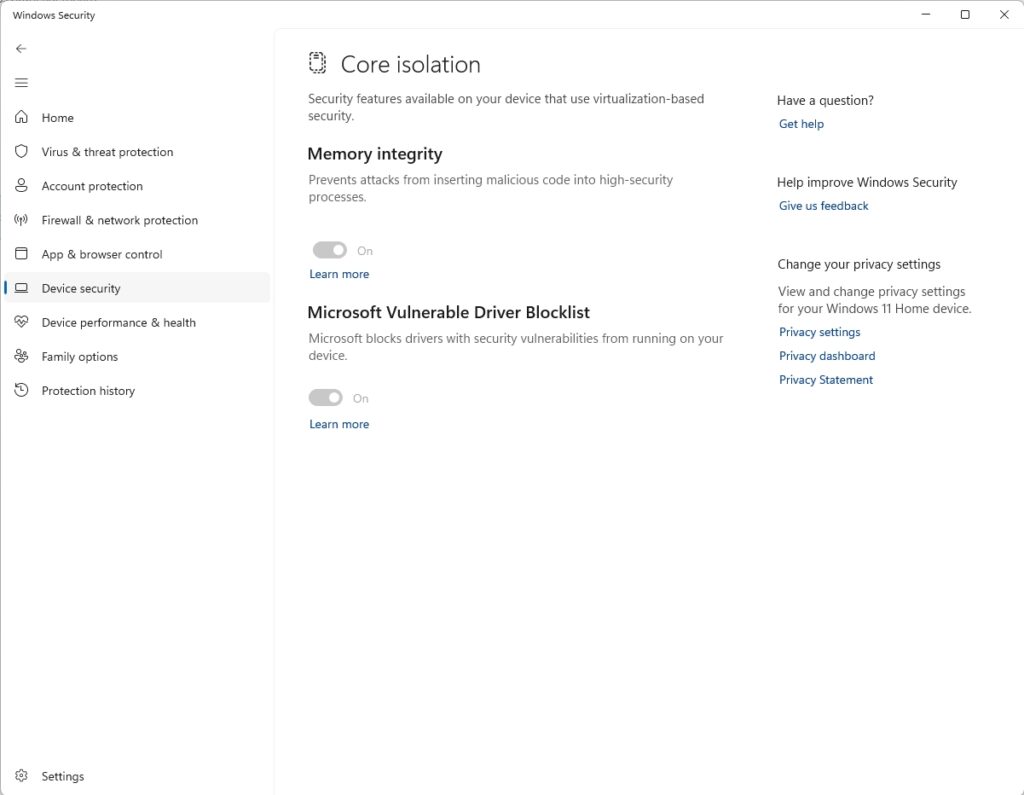This screenshot has width=1024, height=795.
Task: Click the Family options people icon
Action: (x=21, y=357)
